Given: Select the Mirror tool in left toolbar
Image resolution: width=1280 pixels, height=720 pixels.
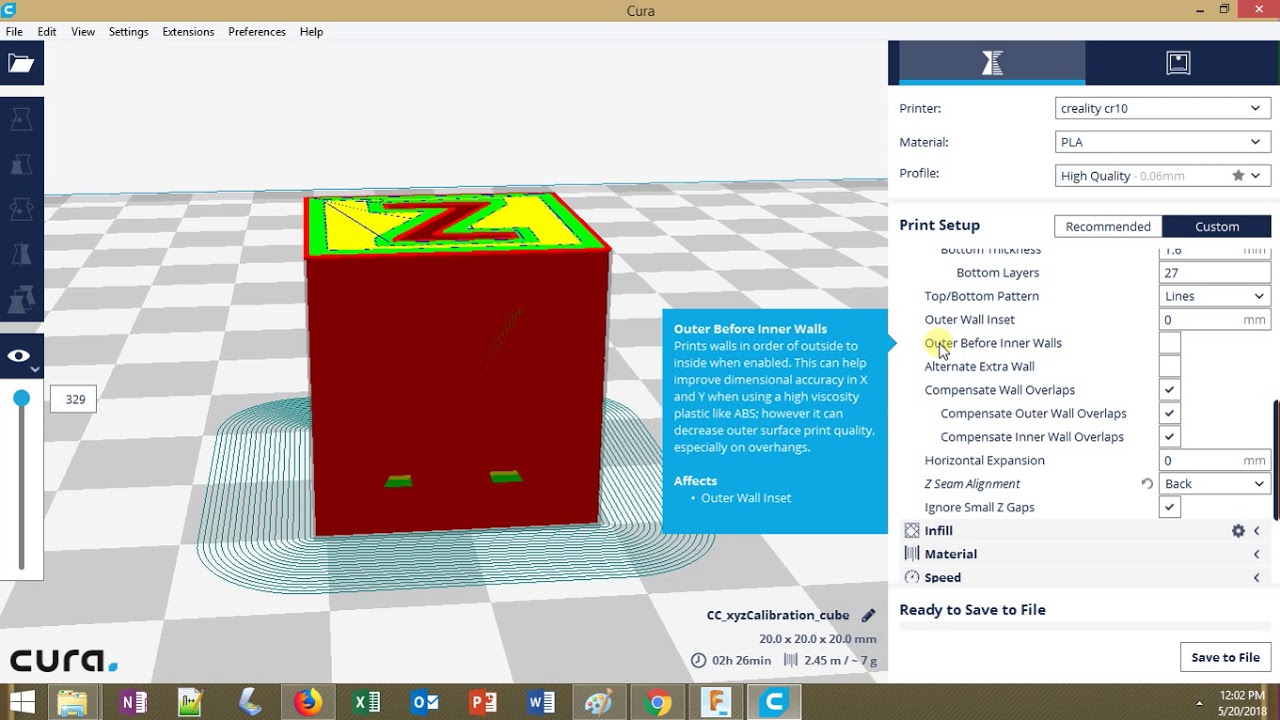Looking at the screenshot, I should (x=20, y=254).
